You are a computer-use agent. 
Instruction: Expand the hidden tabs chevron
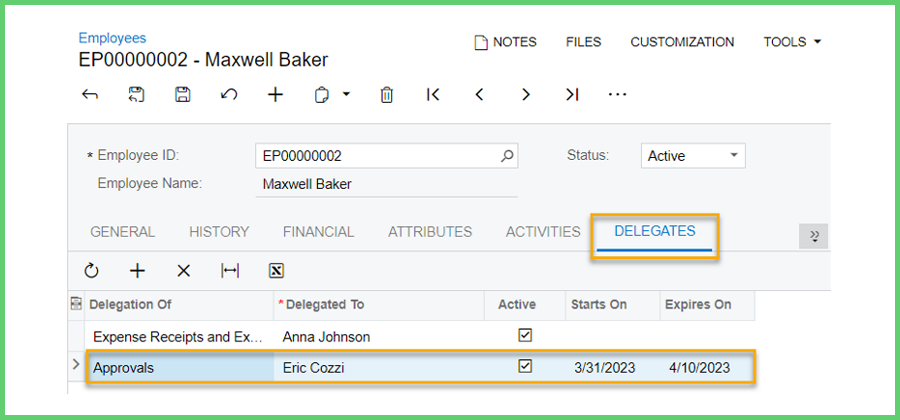click(x=813, y=236)
